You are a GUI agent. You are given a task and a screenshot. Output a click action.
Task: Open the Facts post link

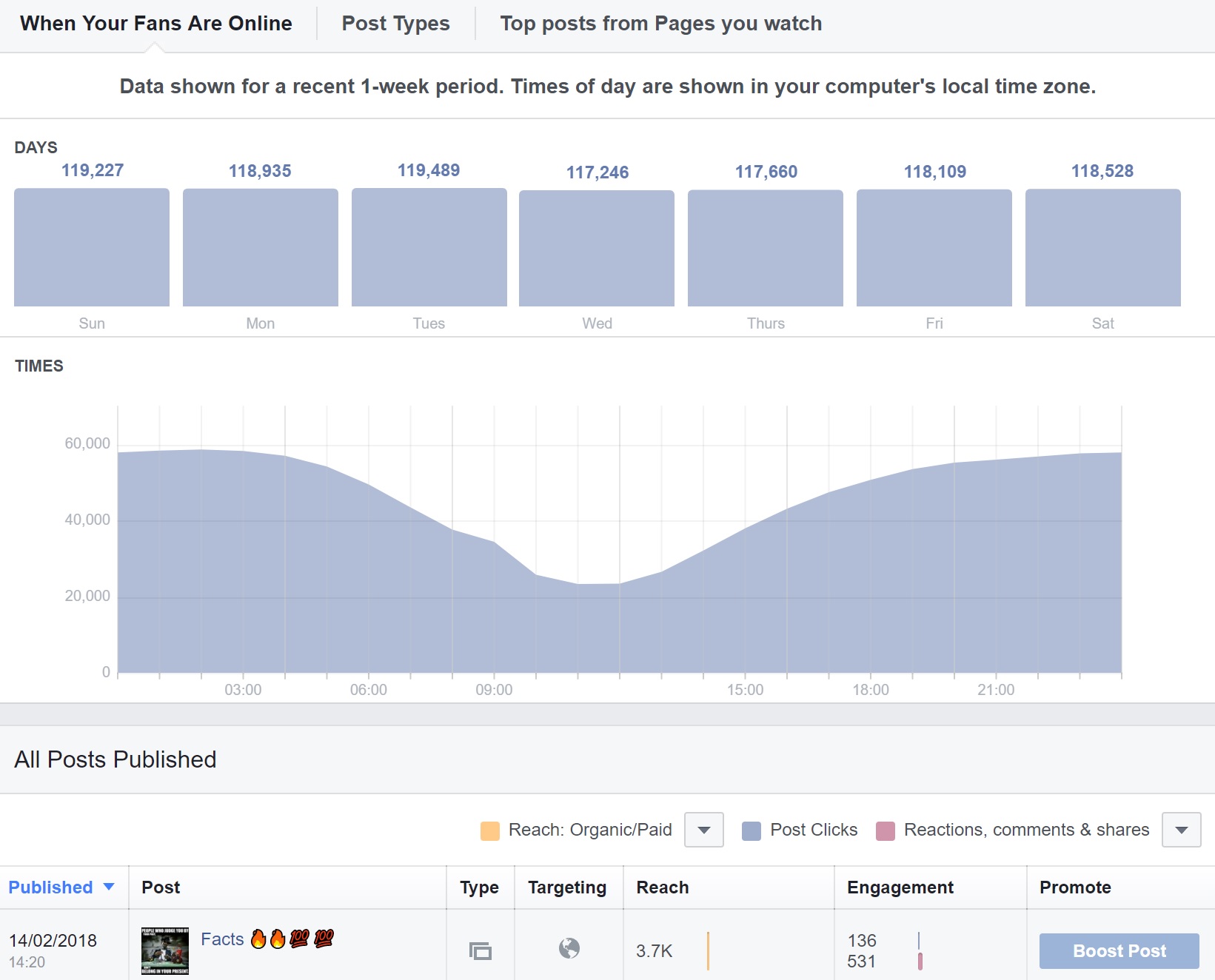point(222,939)
